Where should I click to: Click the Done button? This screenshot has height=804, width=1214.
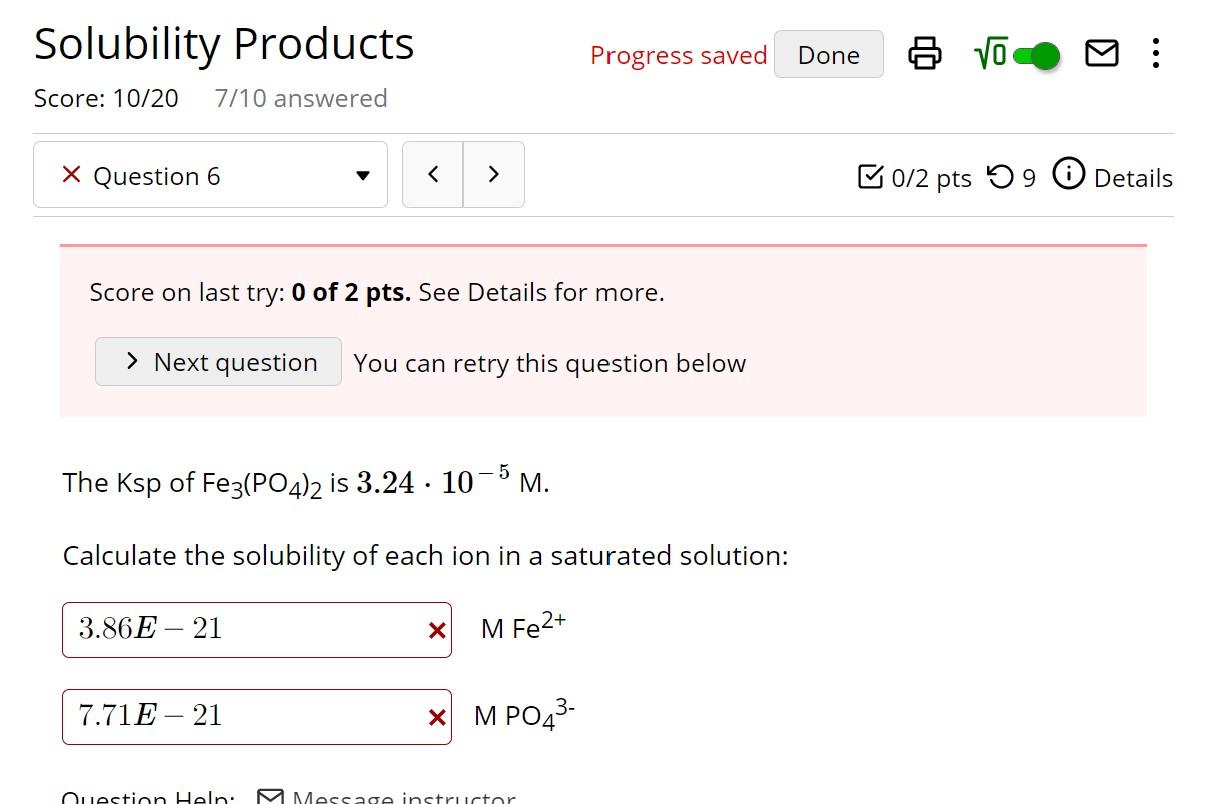point(828,55)
